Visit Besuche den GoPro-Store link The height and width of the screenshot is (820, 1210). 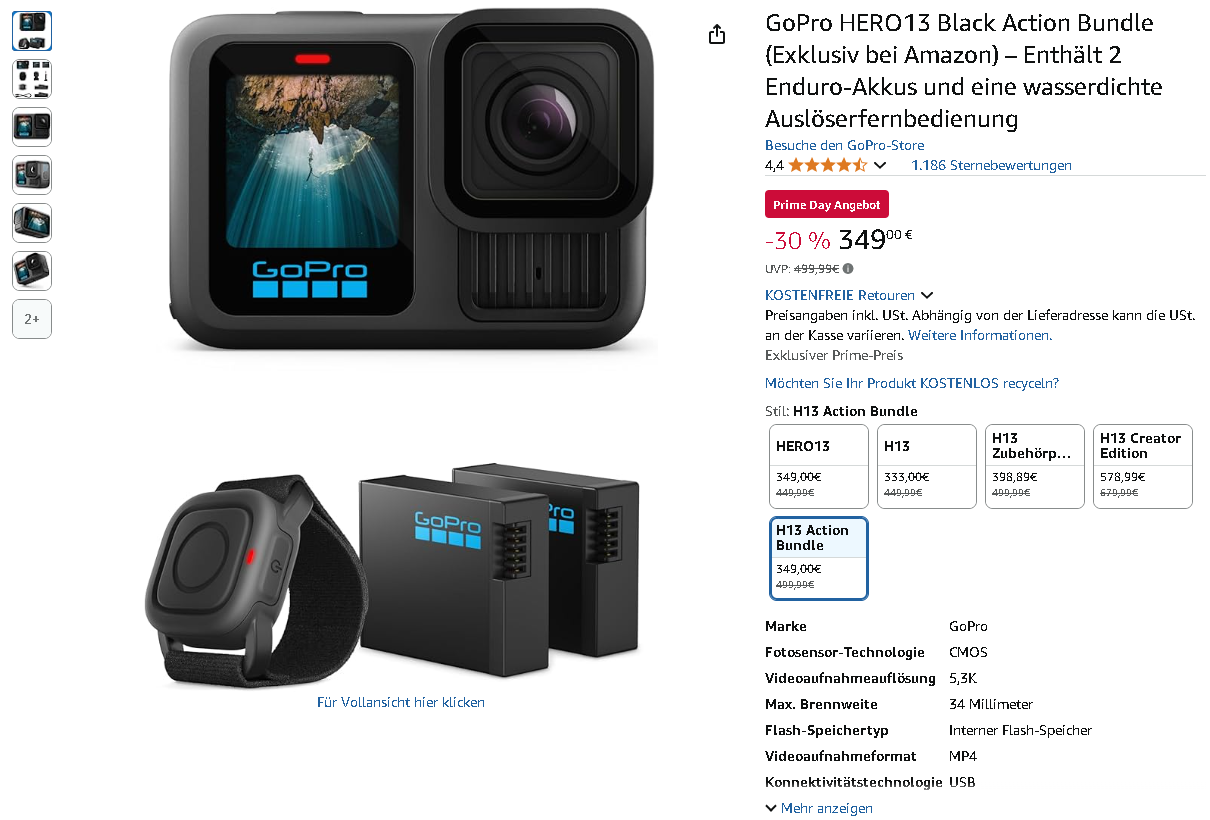point(844,145)
